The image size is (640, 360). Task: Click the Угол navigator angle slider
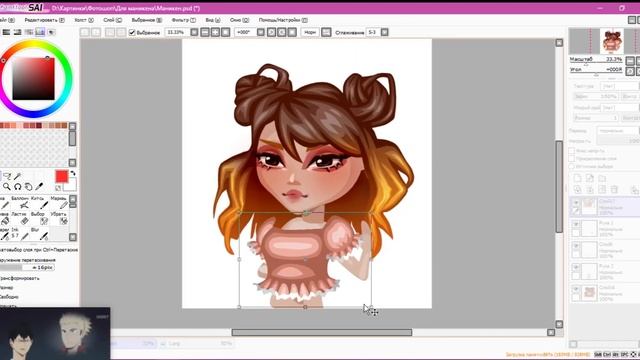(596, 70)
